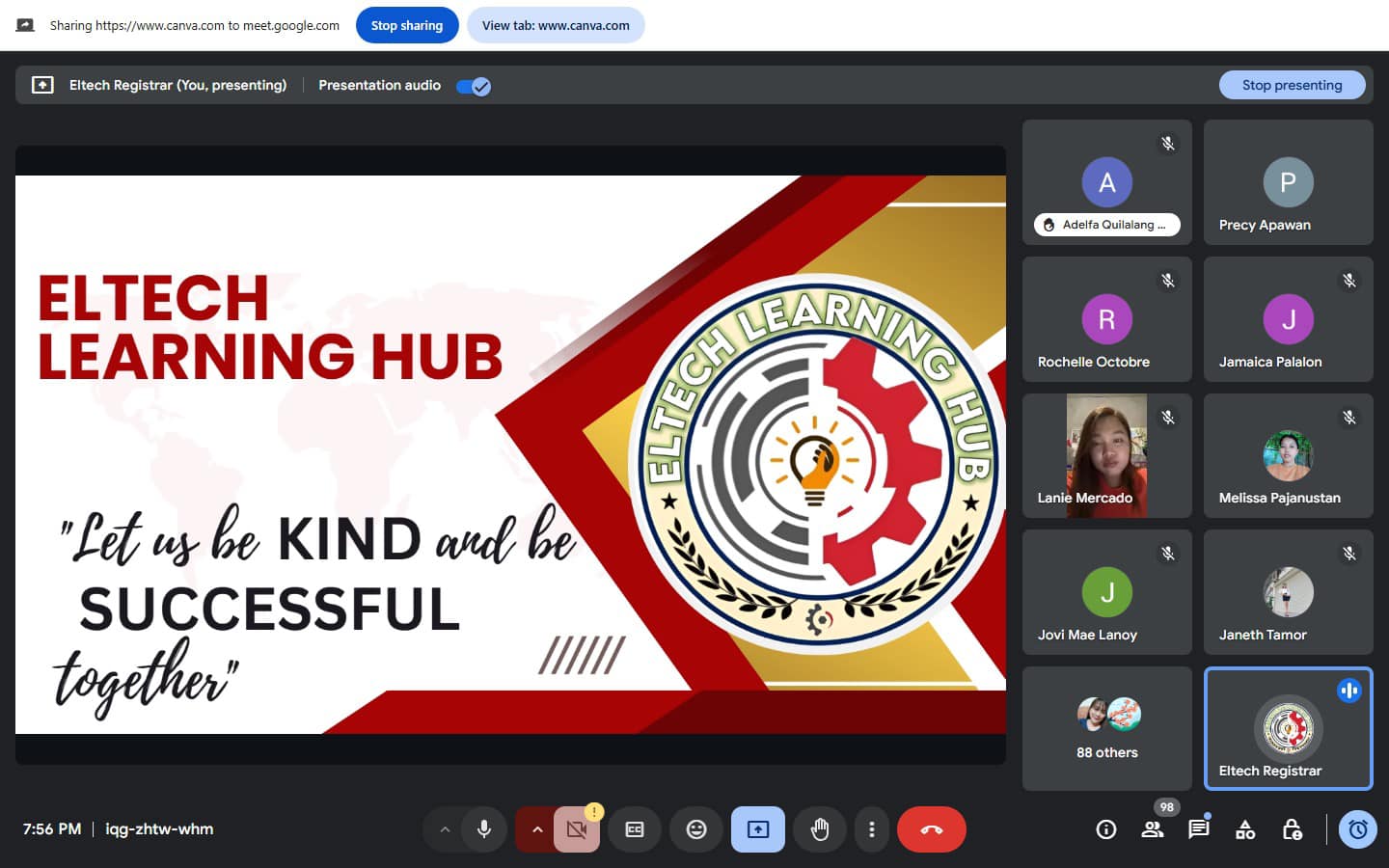Click the Eltech Learning Hub seal logo on slide
This screenshot has width=1389, height=868.
(x=815, y=464)
